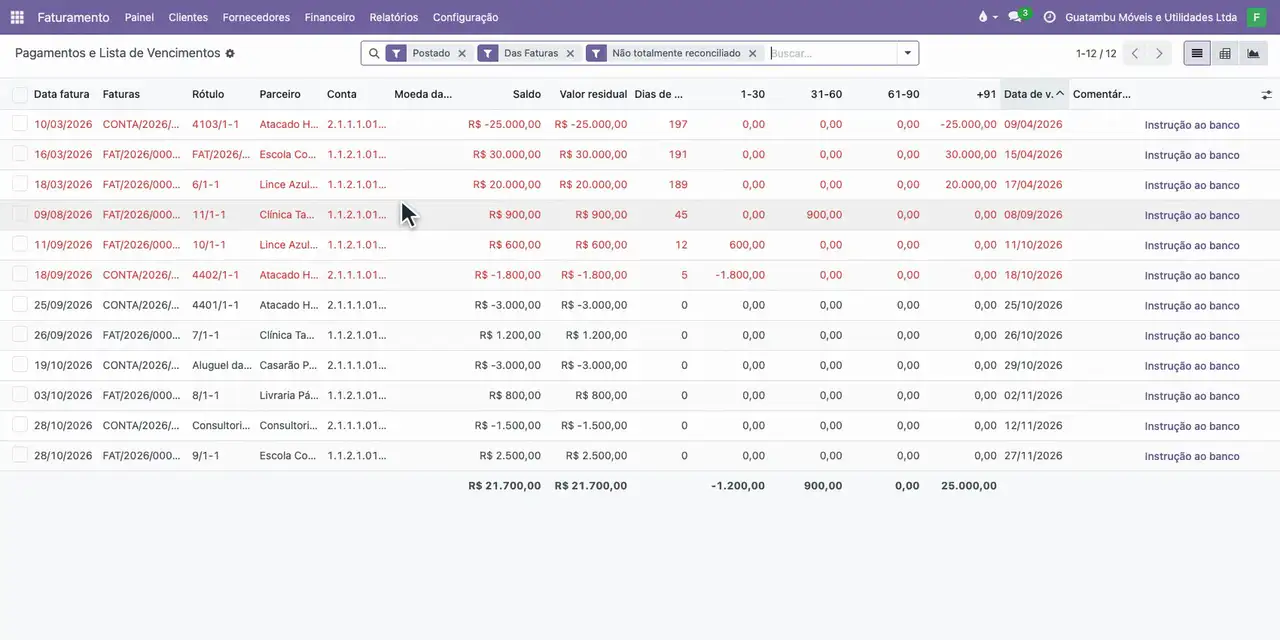Focus the Buscar search input
Image resolution: width=1280 pixels, height=640 pixels.
pyautogui.click(x=832, y=53)
